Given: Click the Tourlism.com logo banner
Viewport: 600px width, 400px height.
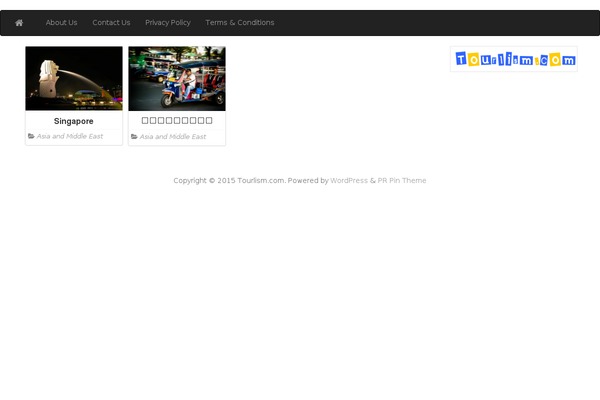Looking at the screenshot, I should click(x=514, y=59).
